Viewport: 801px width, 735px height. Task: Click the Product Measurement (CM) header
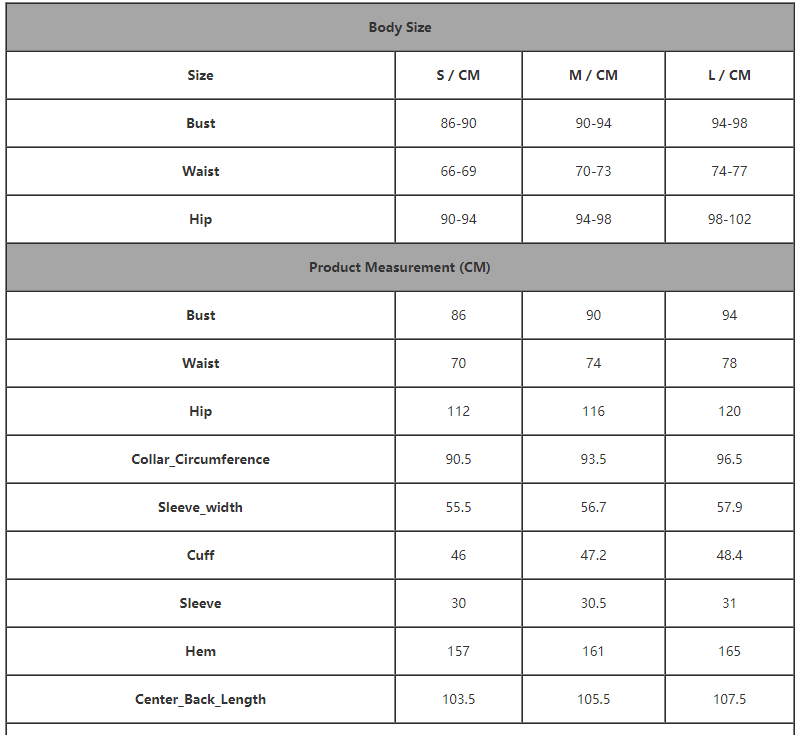400,267
